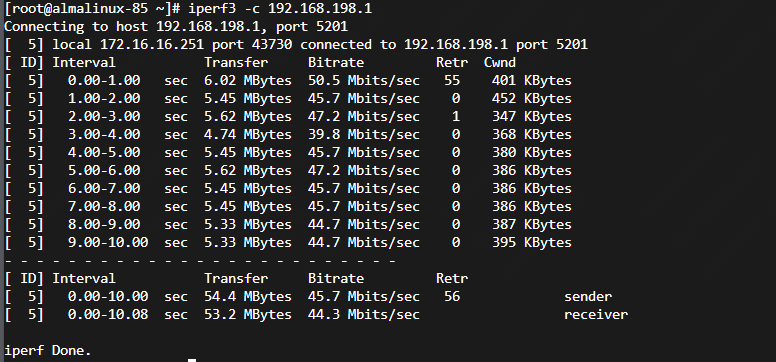
Task: Click the '387 KBytes' Cwnd value
Action: (x=532, y=224)
